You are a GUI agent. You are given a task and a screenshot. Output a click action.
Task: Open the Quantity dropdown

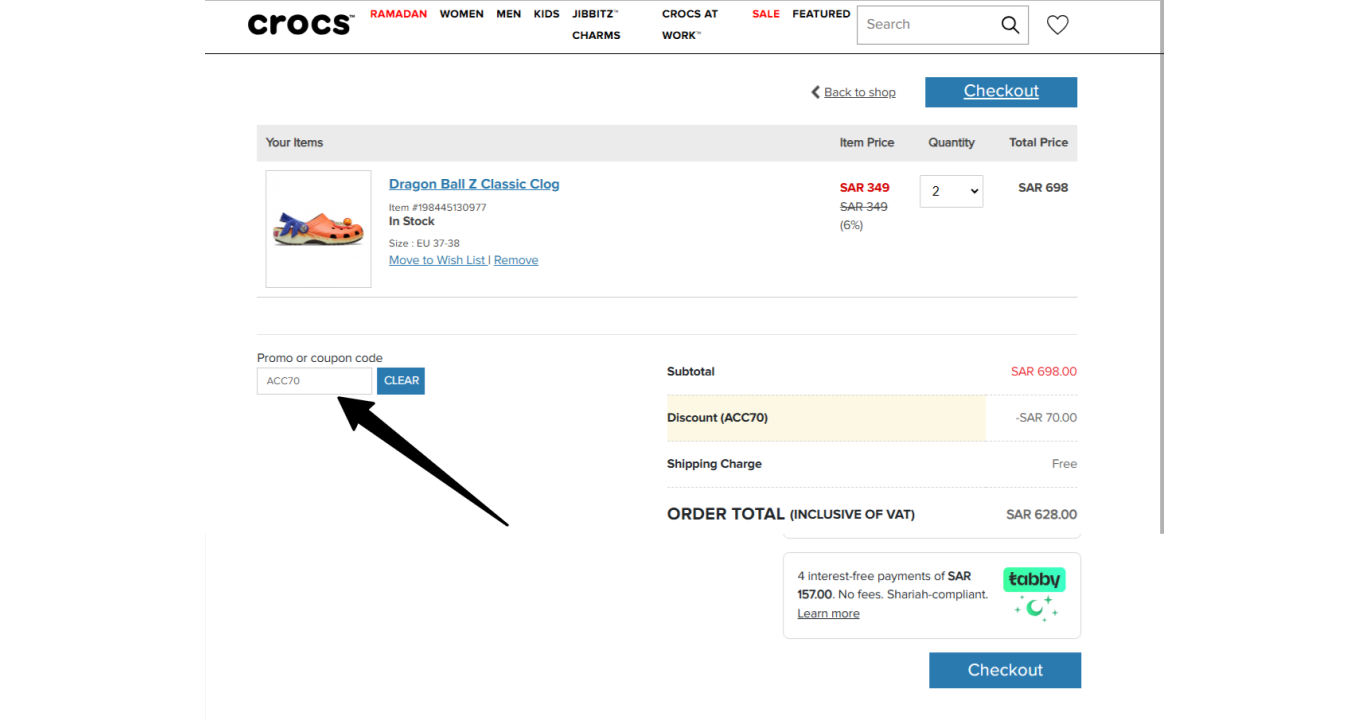click(951, 191)
